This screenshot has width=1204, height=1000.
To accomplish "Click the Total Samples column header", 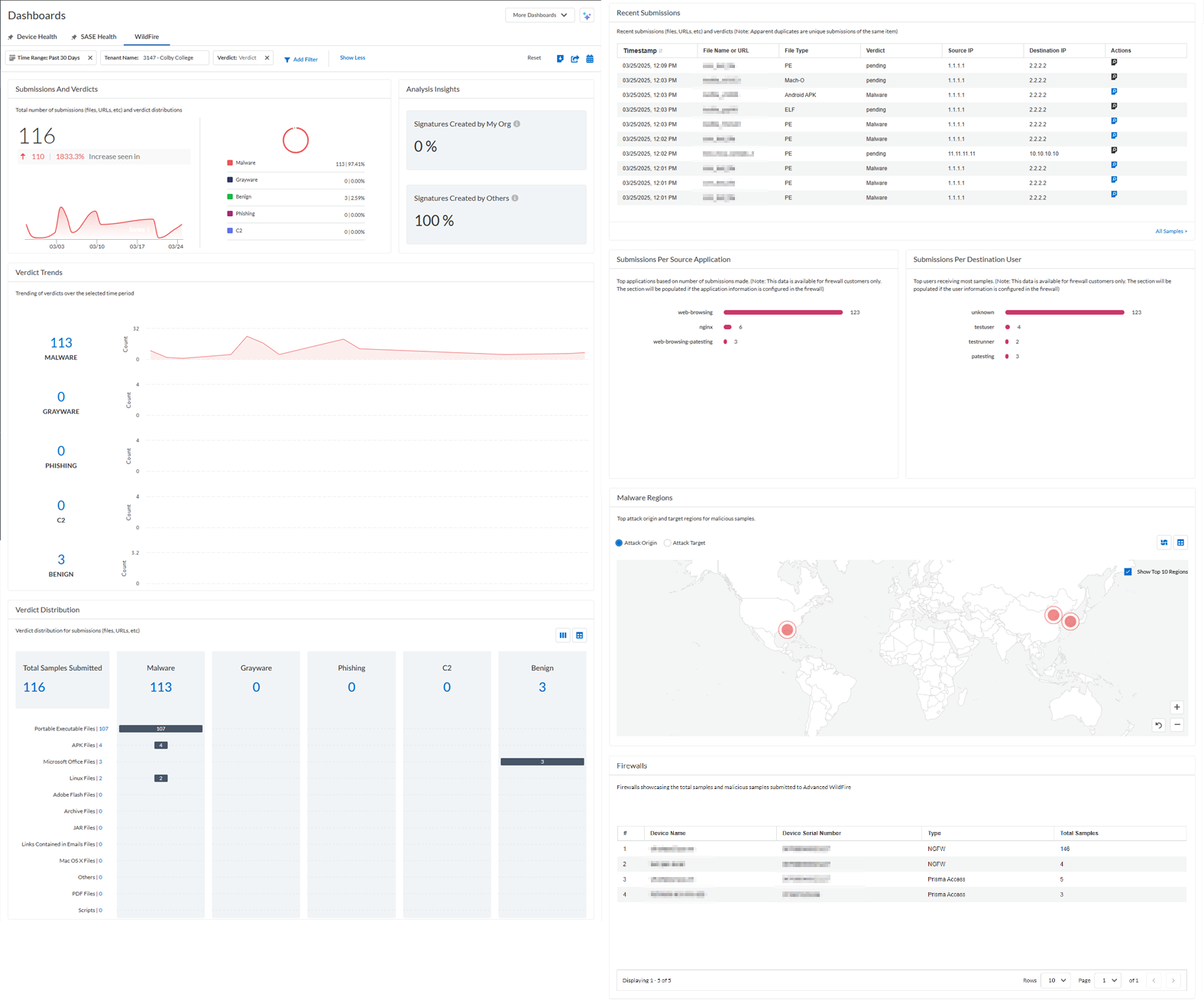I will click(x=1079, y=833).
